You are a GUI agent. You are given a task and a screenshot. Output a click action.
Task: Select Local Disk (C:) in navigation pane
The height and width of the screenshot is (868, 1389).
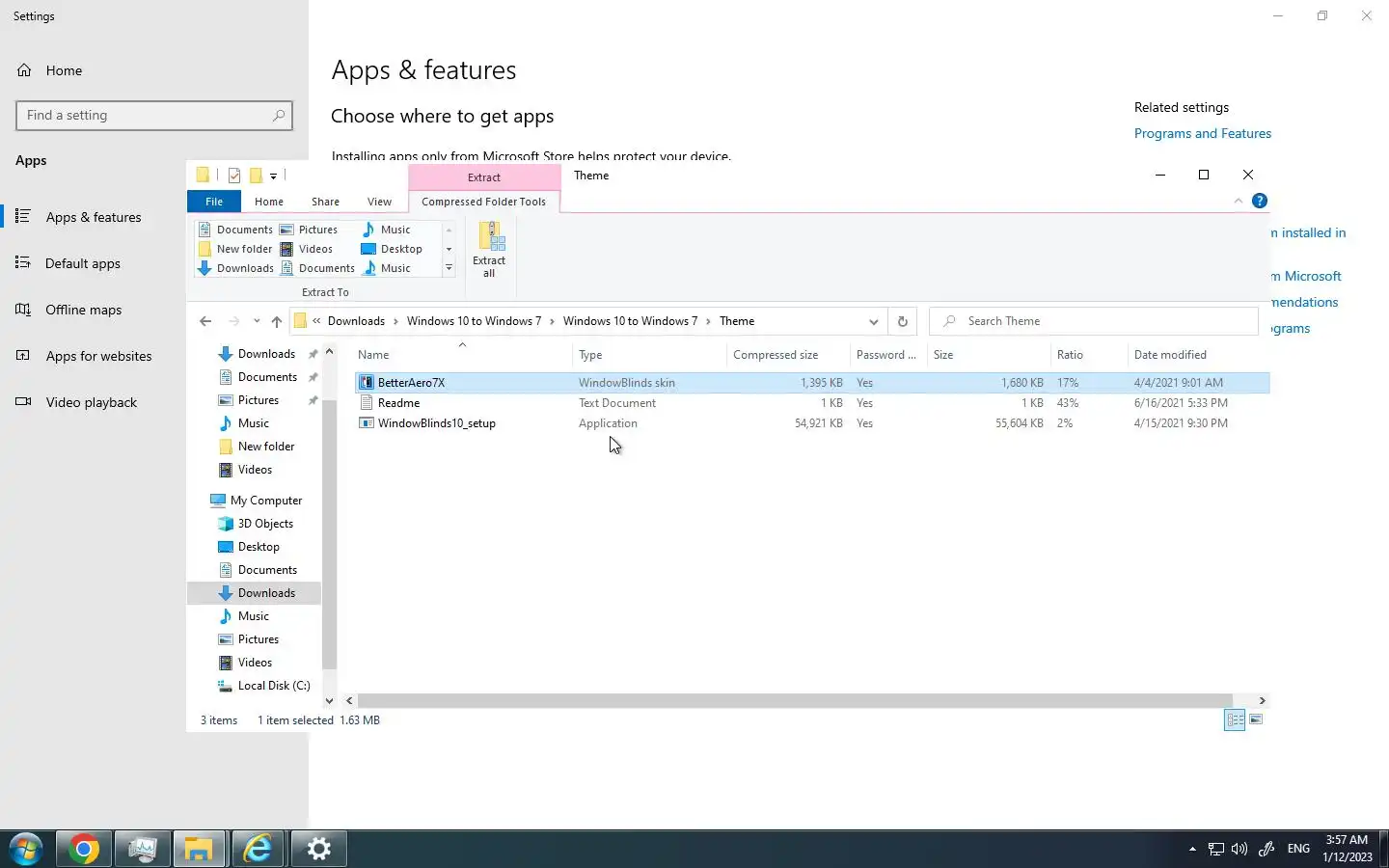pyautogui.click(x=264, y=686)
